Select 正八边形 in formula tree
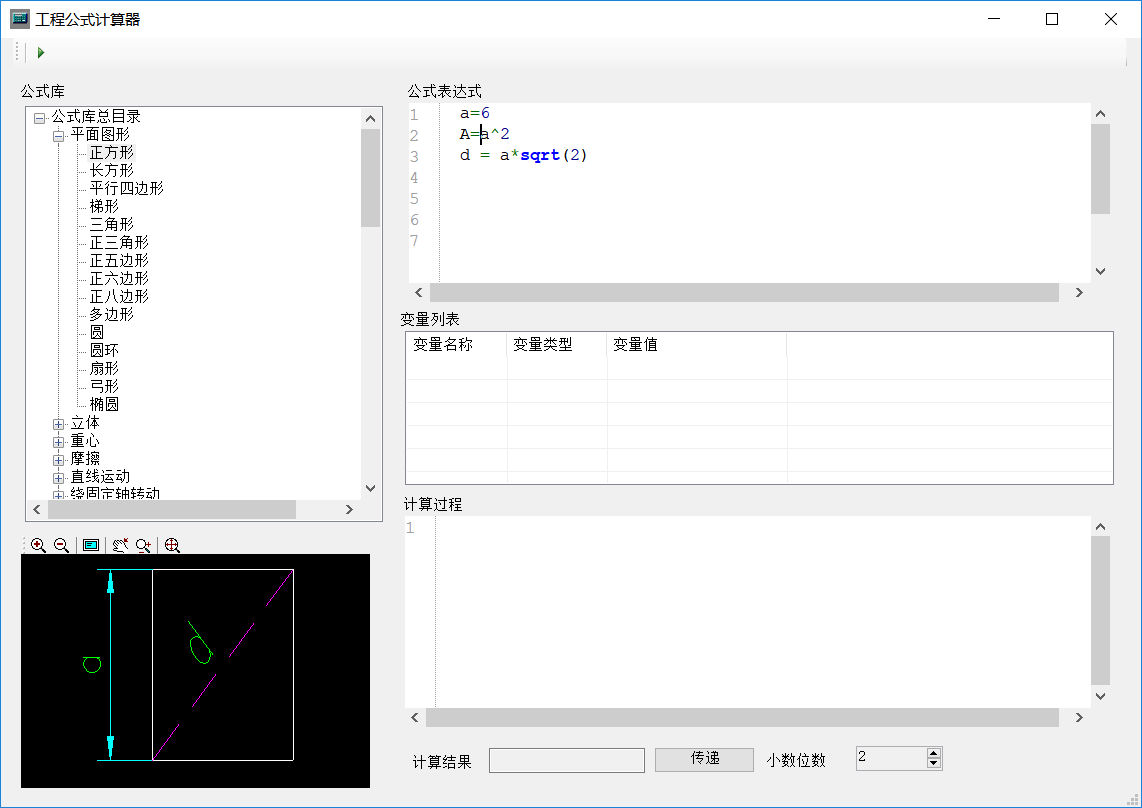The image size is (1142, 808). [119, 296]
